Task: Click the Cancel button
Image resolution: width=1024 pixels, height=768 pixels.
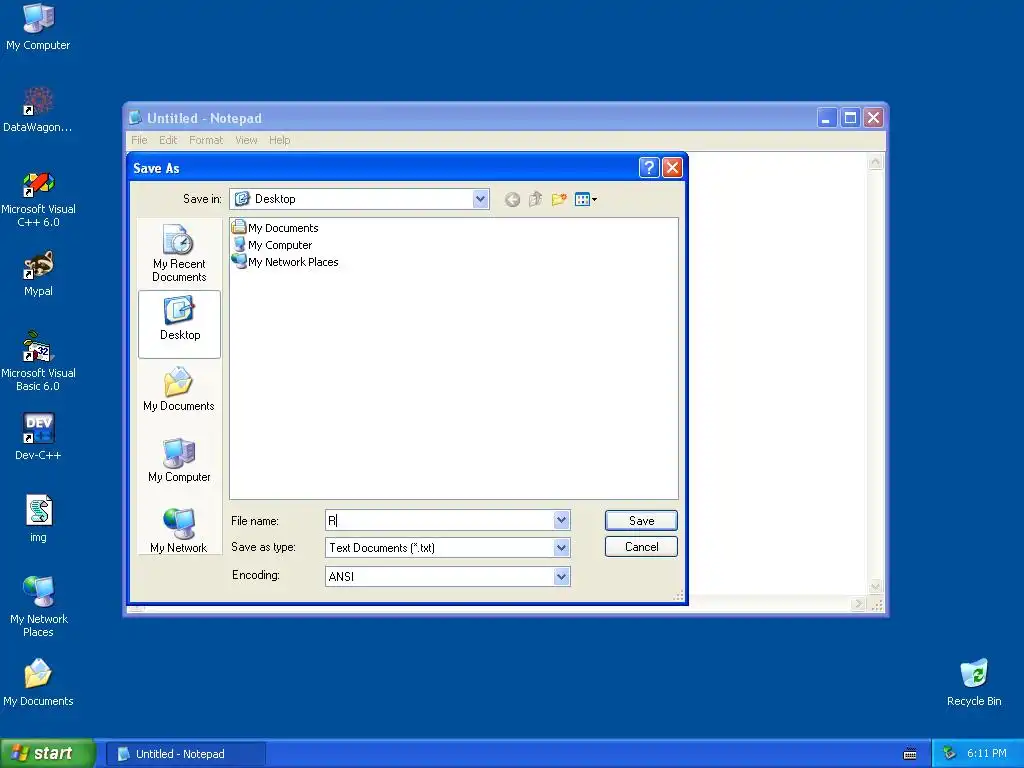Action: coord(641,547)
